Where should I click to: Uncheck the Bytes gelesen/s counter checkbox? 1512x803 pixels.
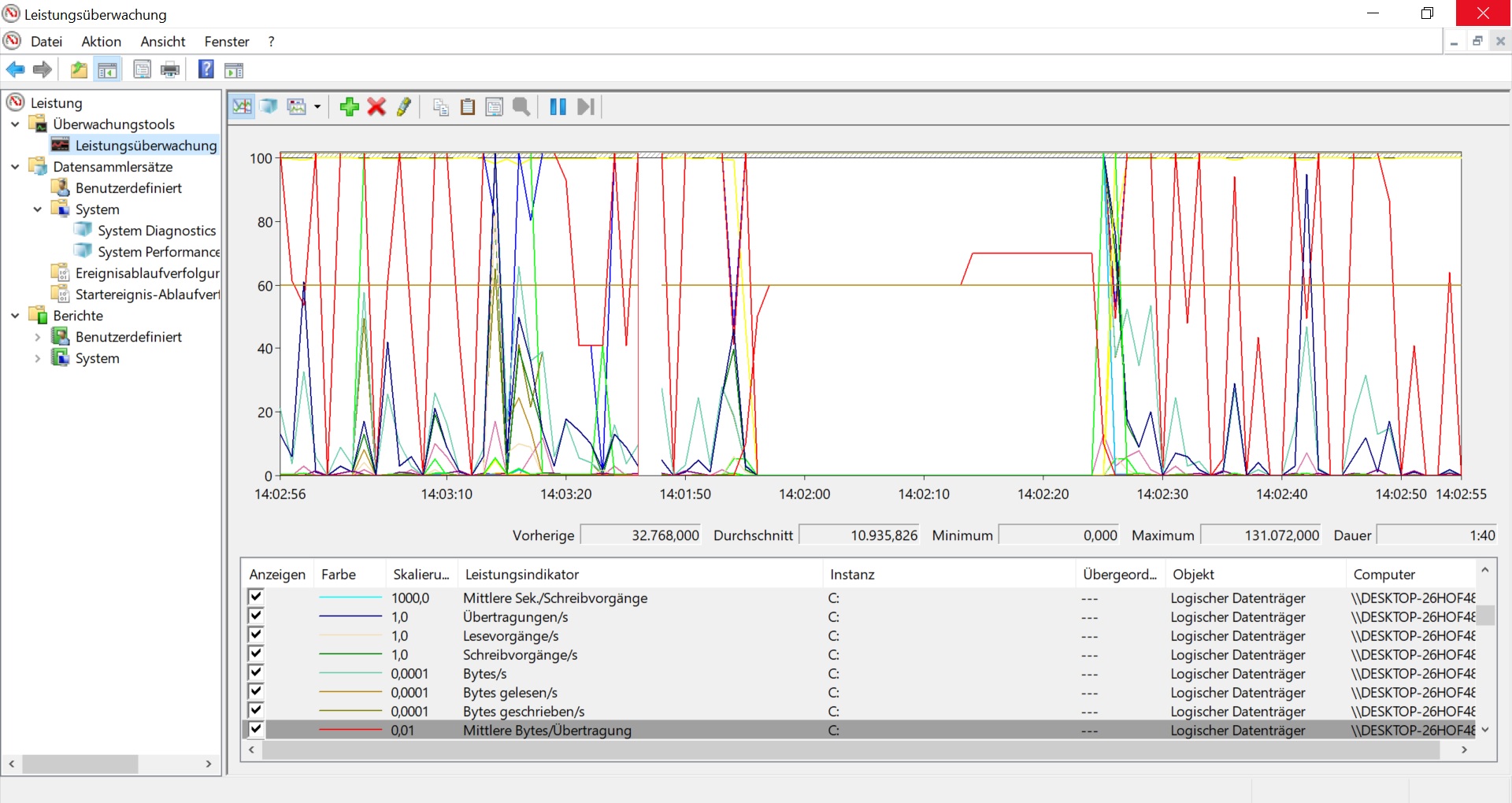coord(256,691)
